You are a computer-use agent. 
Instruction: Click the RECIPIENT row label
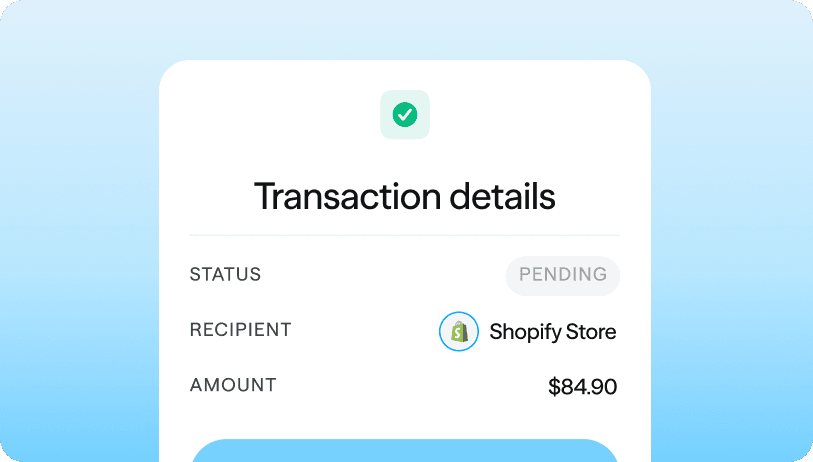[x=240, y=330]
